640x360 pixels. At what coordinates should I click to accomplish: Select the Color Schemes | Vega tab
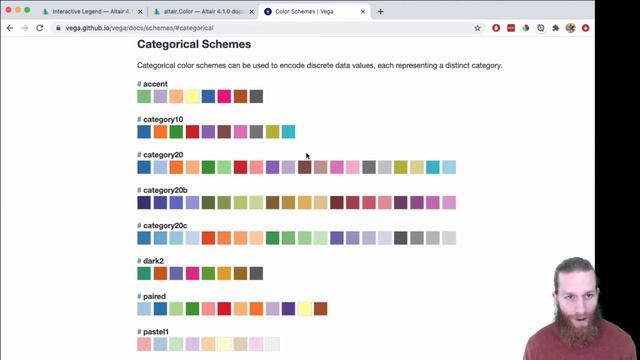pos(314,12)
